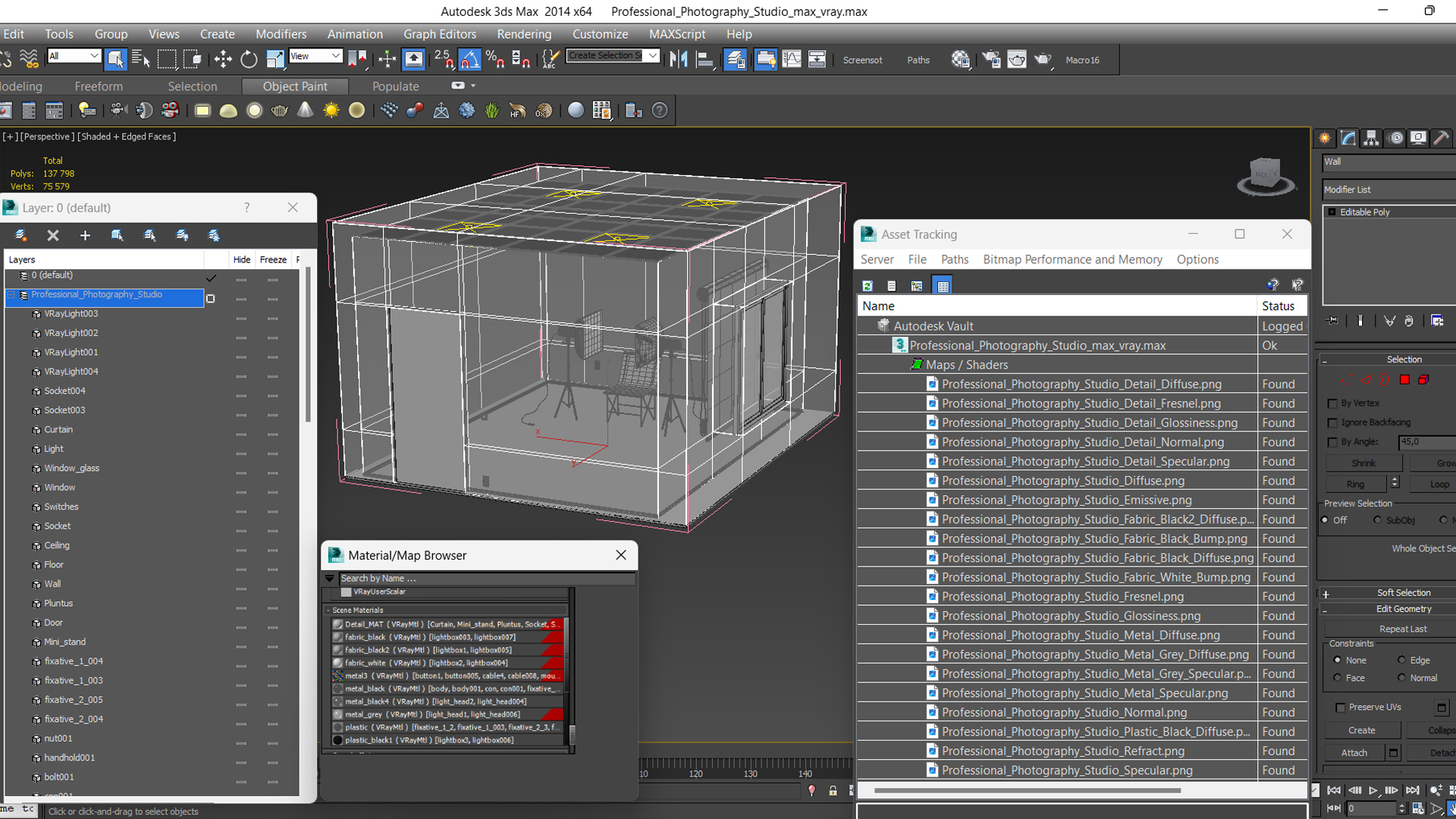The image size is (1456, 819).
Task: Open the Hierarchy panel icon
Action: pyautogui.click(x=1371, y=138)
